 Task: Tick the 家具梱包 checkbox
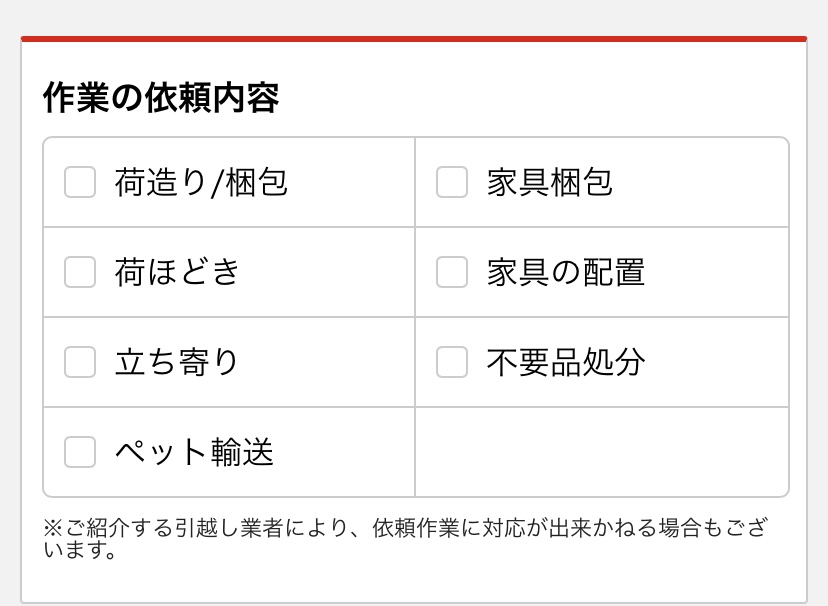(x=452, y=182)
